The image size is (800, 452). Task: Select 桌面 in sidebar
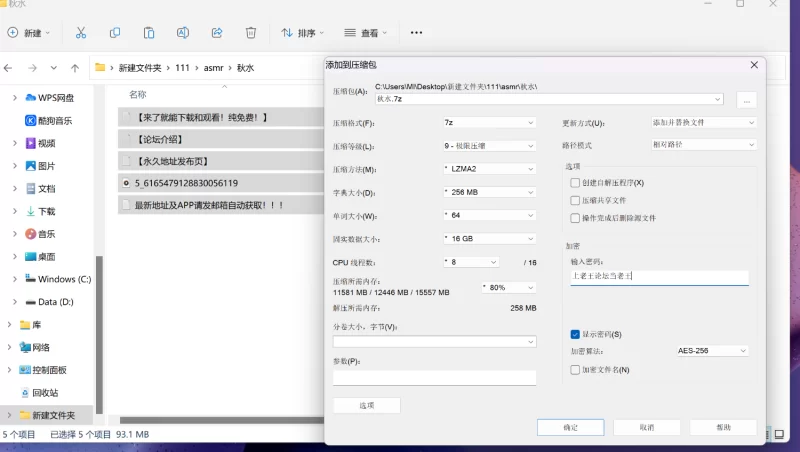(40, 257)
